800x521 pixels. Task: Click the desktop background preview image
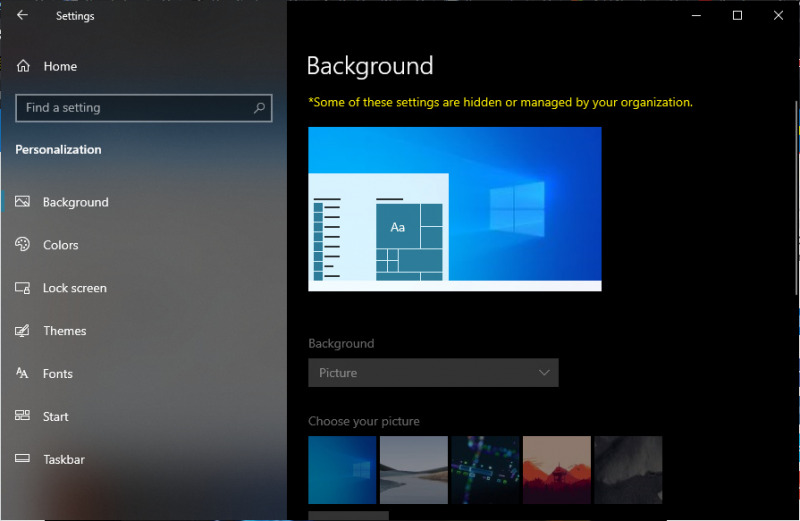[x=455, y=209]
